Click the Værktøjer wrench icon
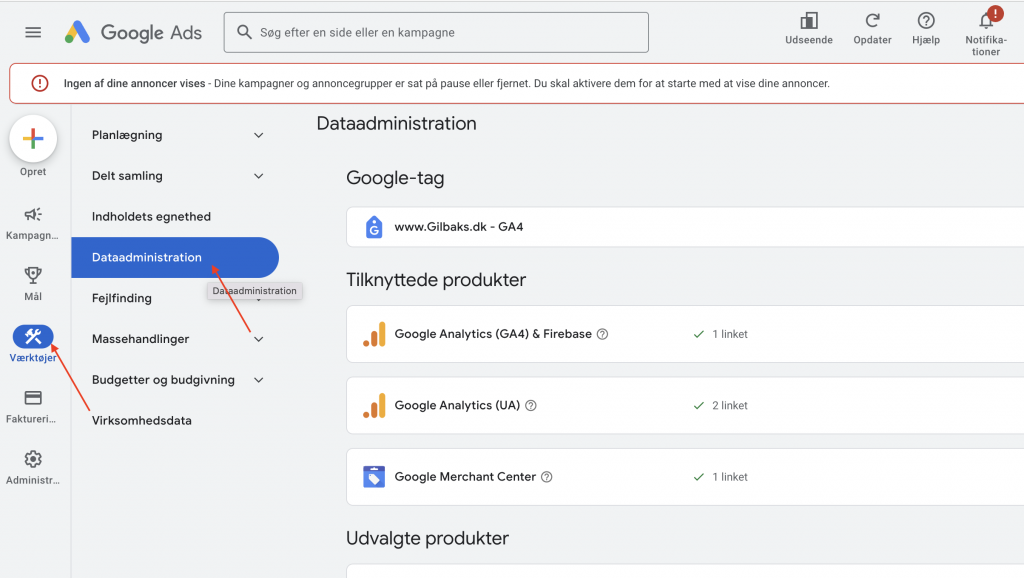Screen dimensions: 1024x578 33,338
